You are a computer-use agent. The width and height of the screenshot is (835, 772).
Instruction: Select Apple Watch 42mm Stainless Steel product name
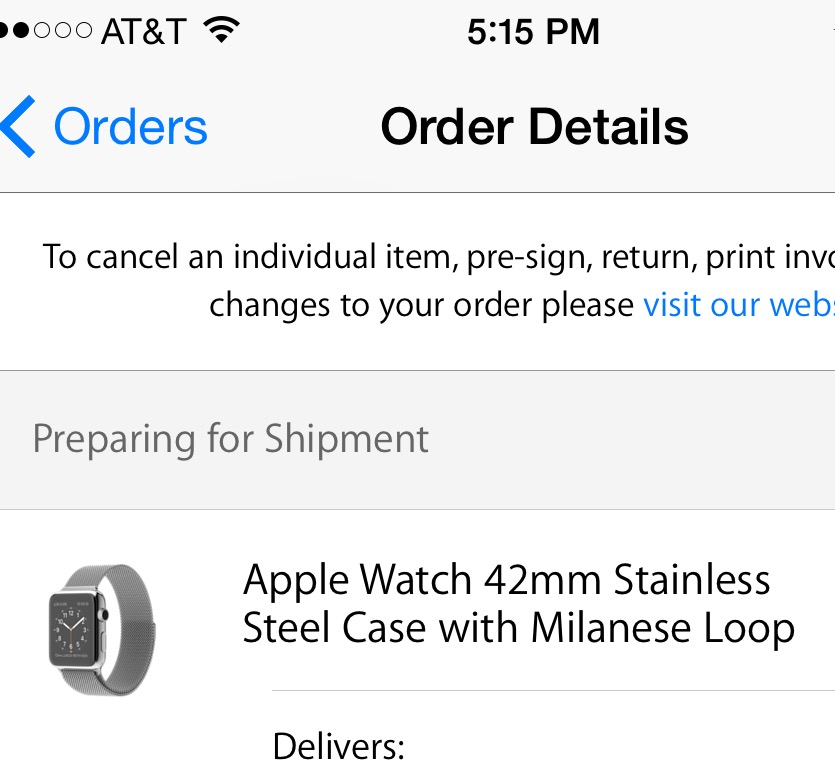[x=519, y=603]
